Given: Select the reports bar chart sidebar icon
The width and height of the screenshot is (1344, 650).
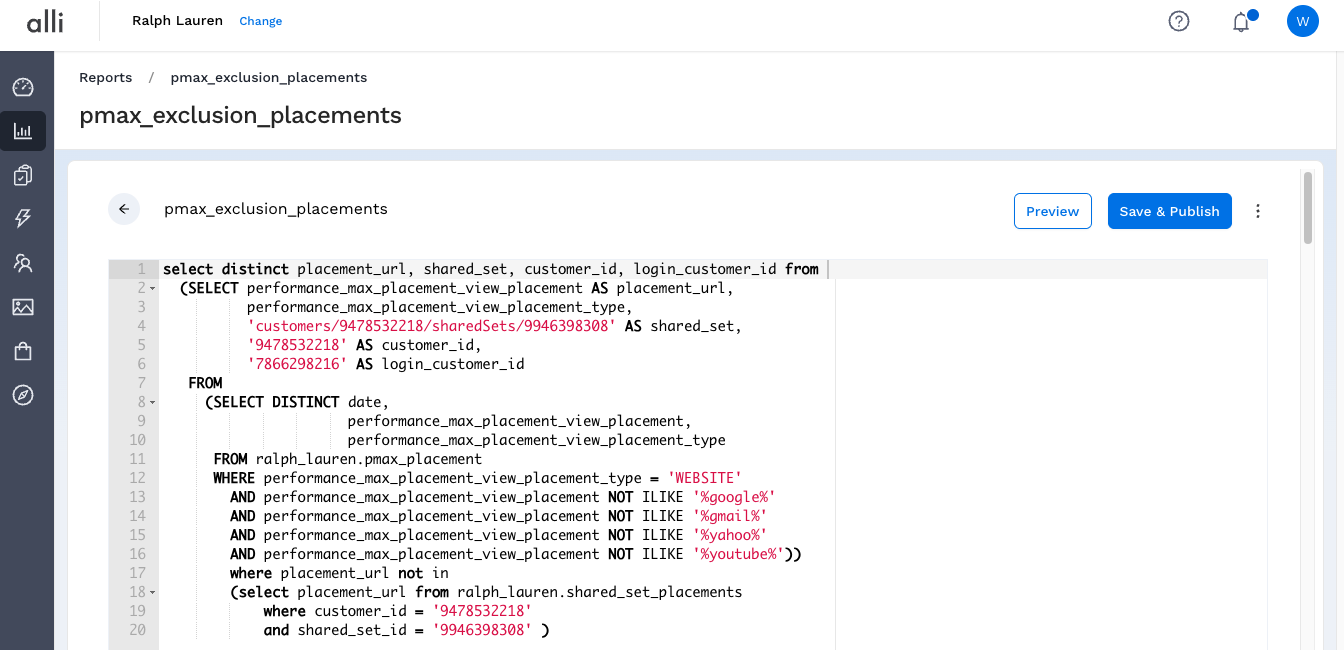Looking at the screenshot, I should pos(23,131).
